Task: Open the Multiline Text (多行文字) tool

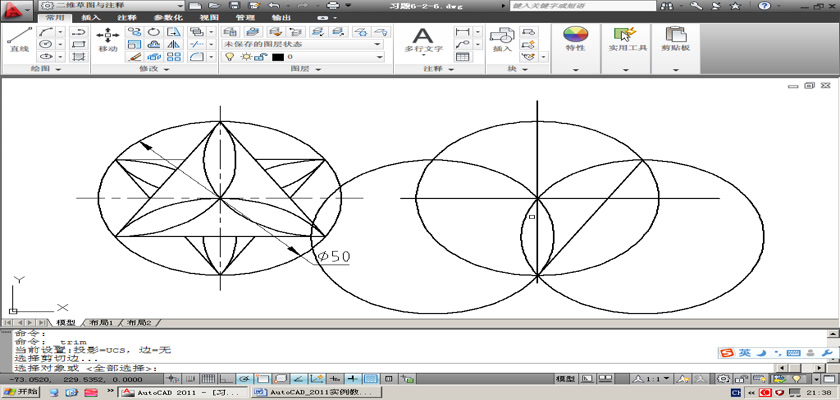Action: (x=422, y=39)
